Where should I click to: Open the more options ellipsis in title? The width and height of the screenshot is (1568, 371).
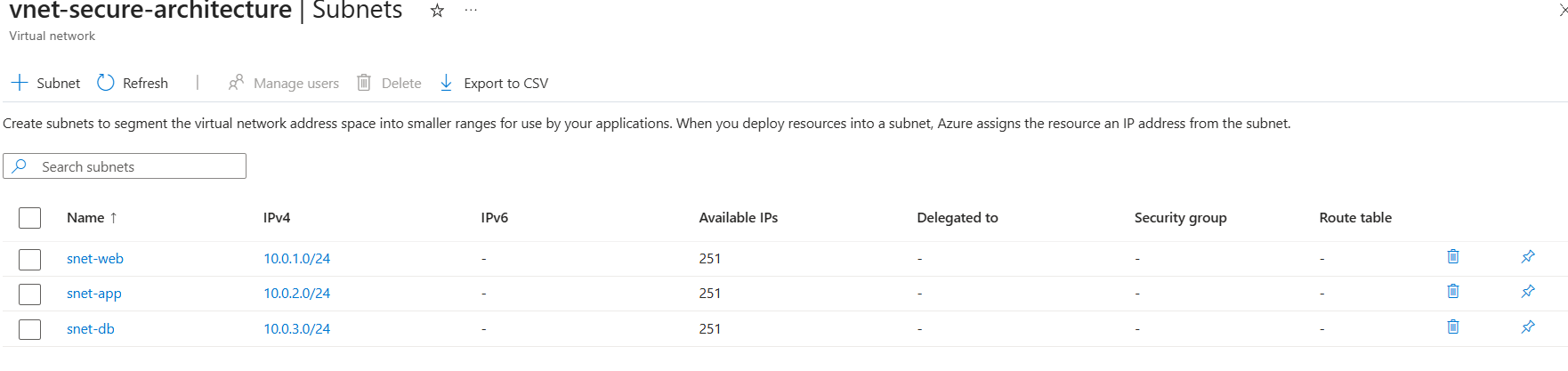point(471,11)
